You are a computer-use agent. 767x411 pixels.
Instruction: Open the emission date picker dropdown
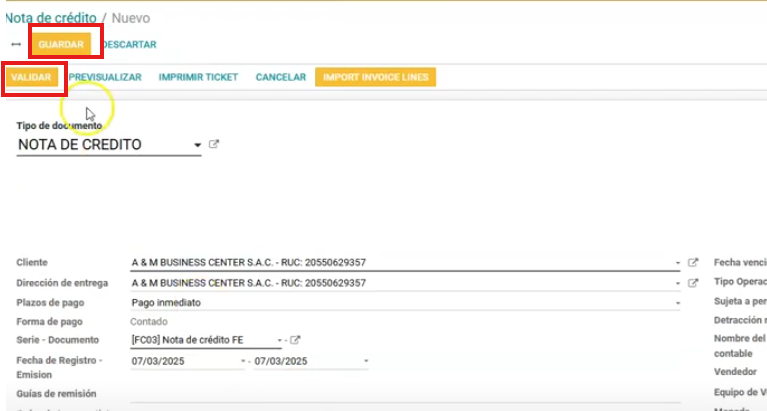[365, 361]
